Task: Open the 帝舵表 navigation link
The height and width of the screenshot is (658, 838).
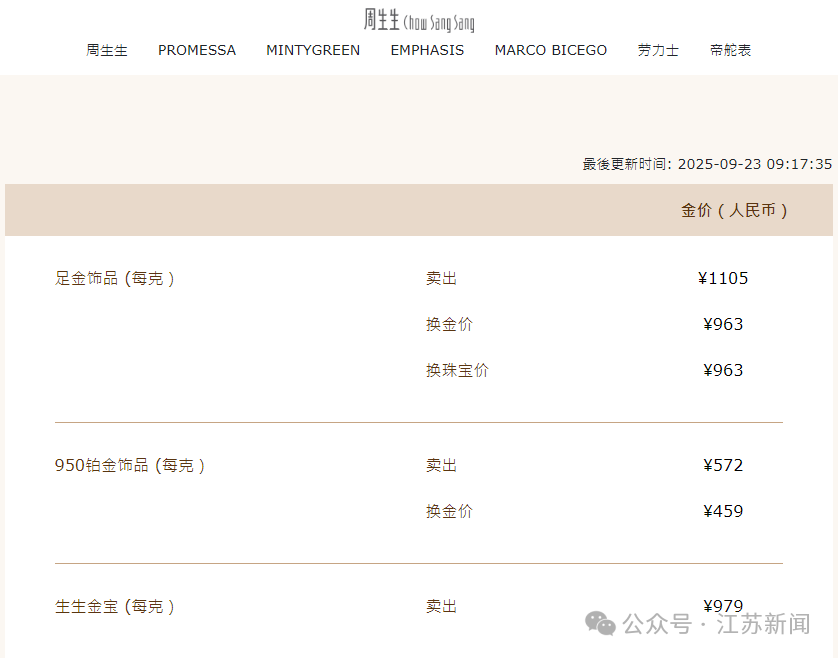Action: (x=730, y=50)
